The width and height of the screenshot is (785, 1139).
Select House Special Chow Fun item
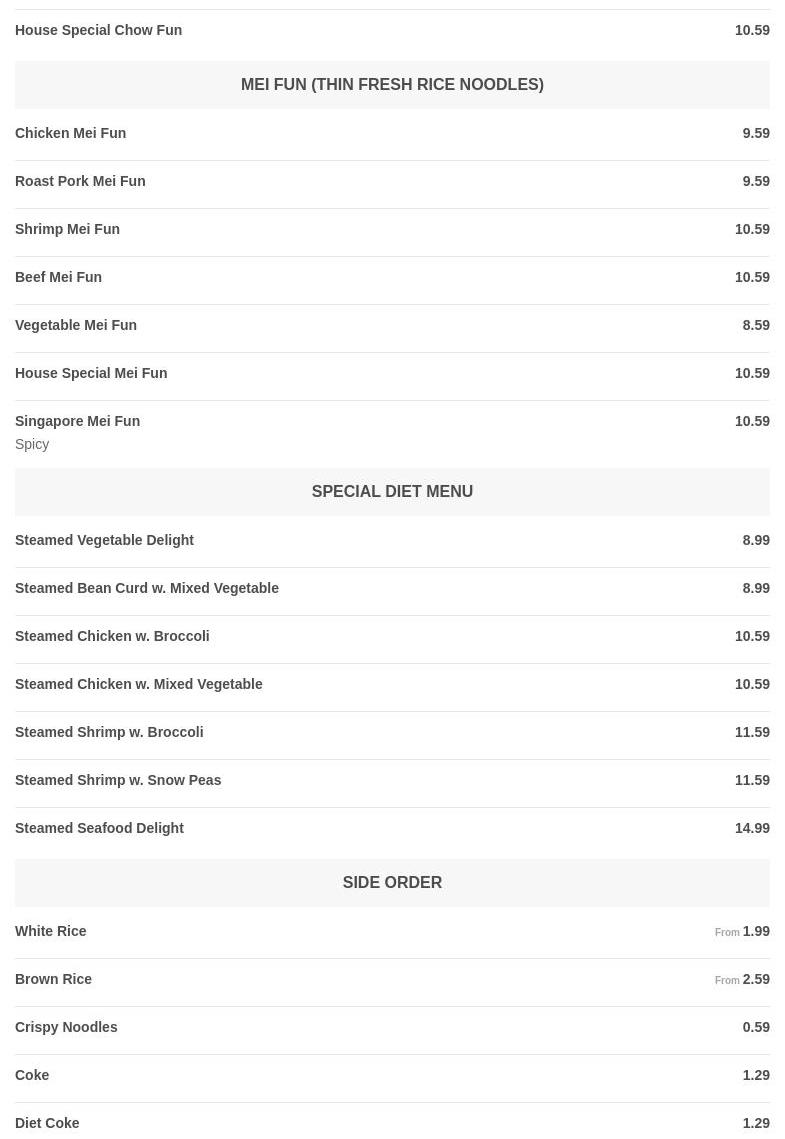tap(99, 30)
